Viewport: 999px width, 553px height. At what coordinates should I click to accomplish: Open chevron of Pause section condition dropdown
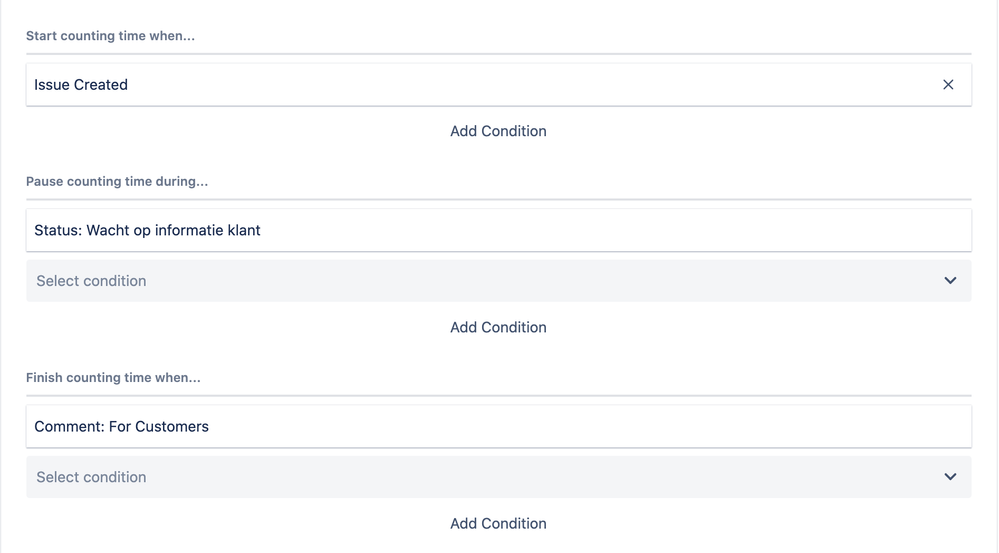950,281
